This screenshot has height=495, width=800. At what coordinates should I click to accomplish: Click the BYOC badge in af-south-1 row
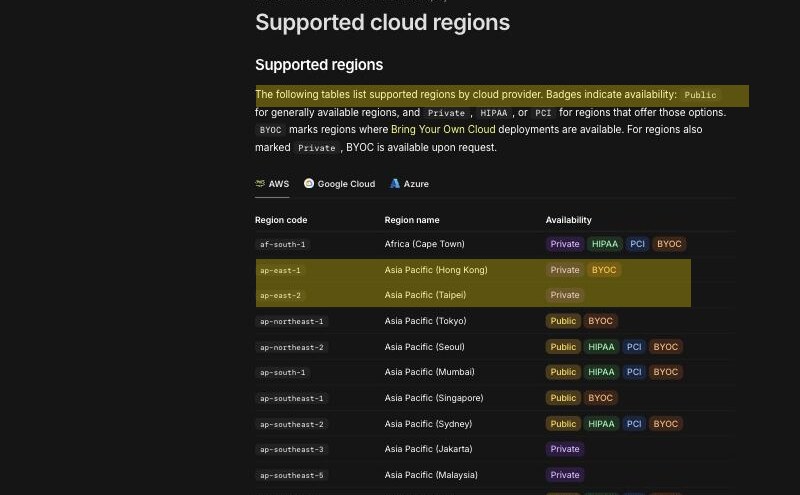669,244
